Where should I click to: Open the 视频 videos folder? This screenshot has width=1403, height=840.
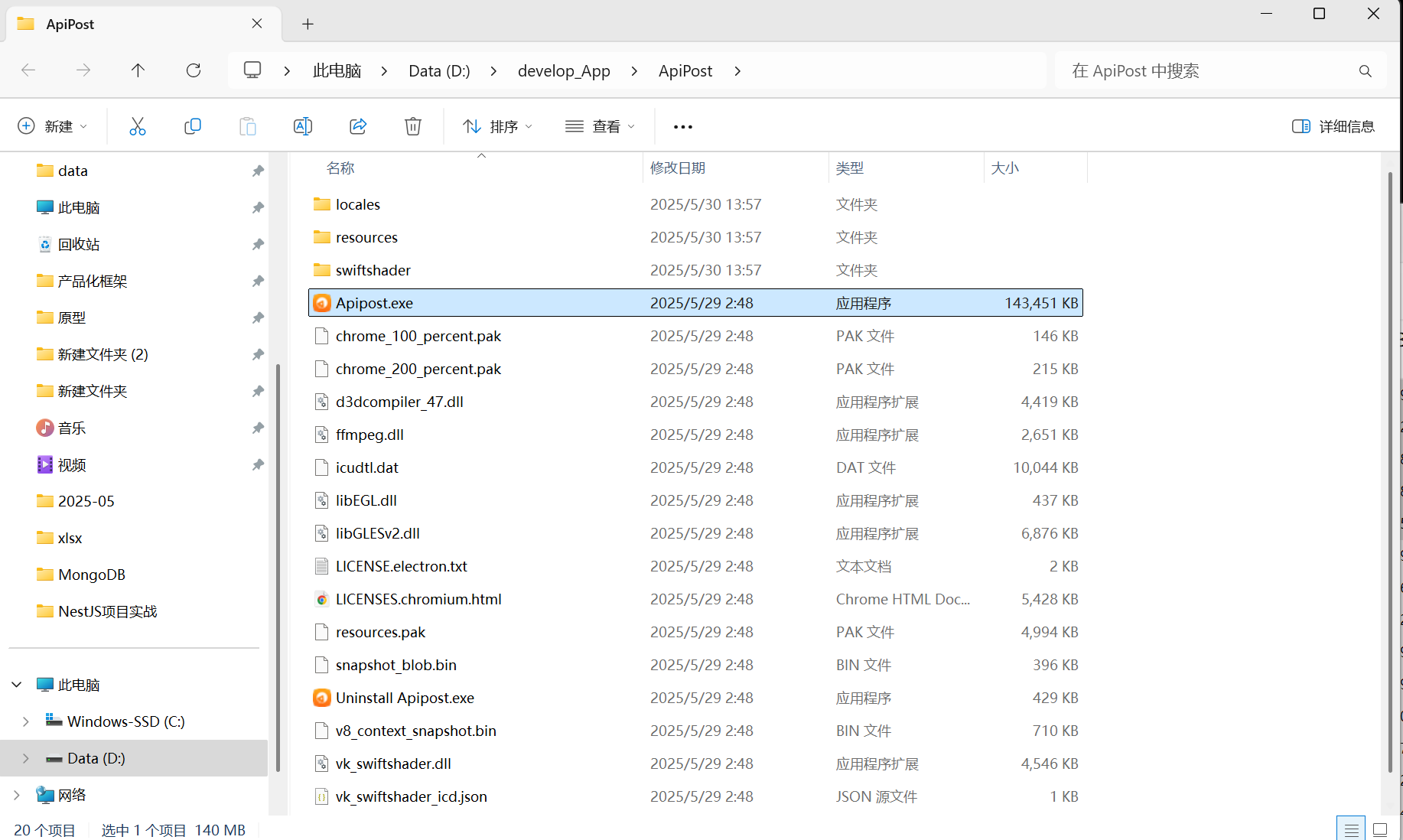point(72,464)
